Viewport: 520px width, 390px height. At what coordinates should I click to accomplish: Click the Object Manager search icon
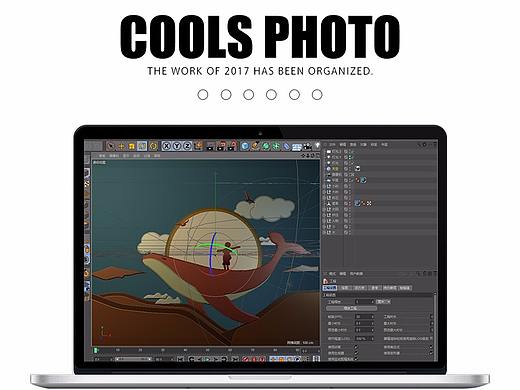click(x=419, y=145)
